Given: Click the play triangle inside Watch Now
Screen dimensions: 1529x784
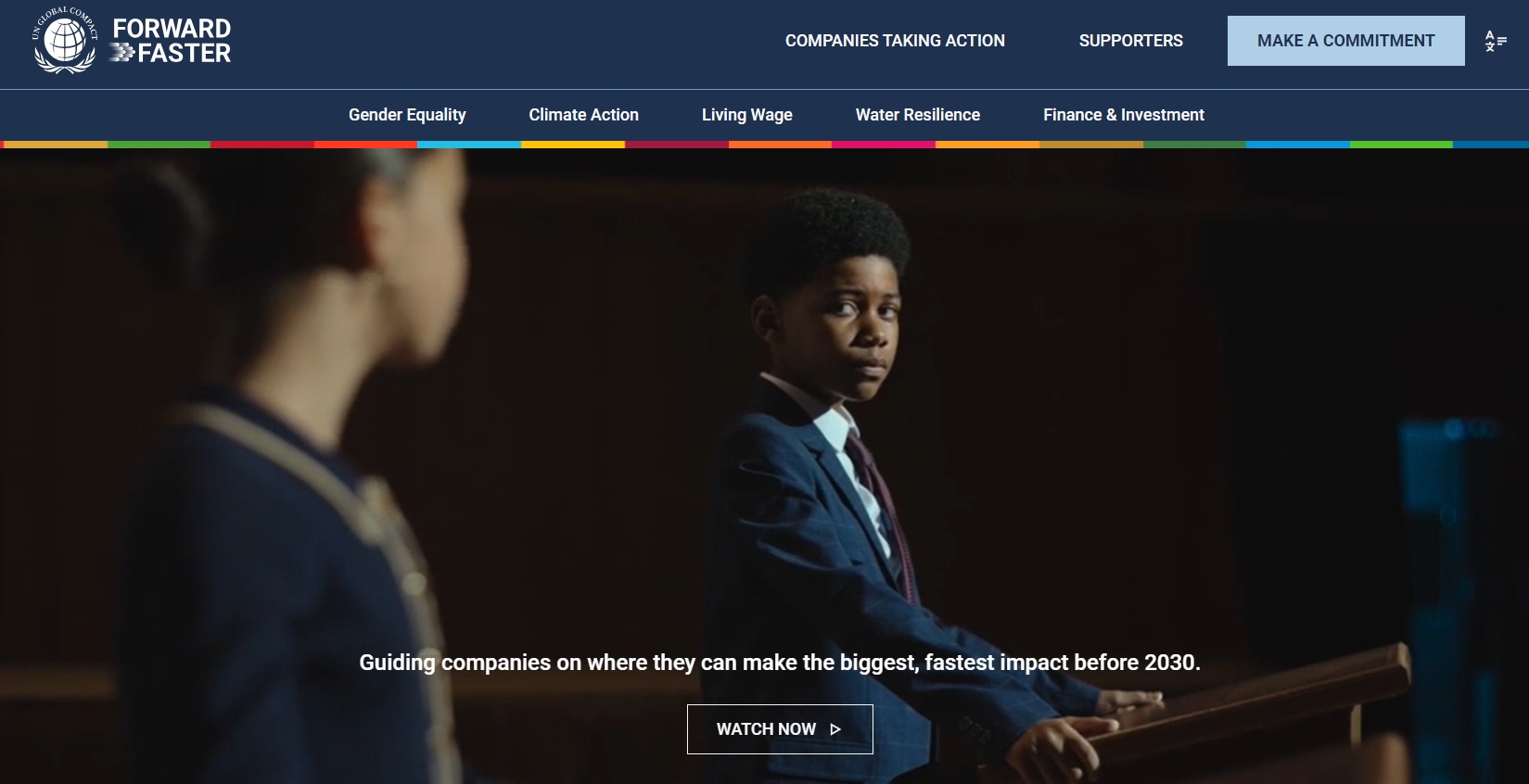Looking at the screenshot, I should click(x=835, y=729).
